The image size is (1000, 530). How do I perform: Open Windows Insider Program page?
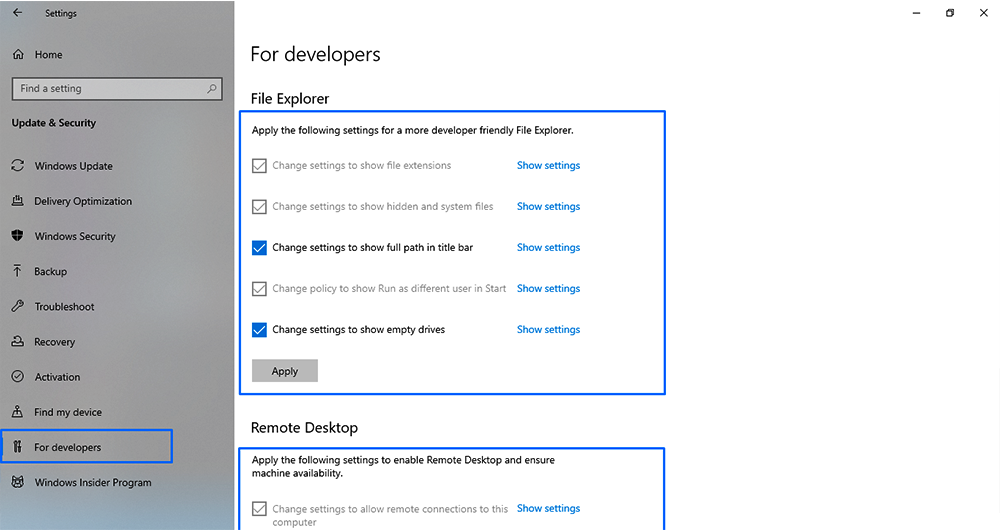[x=93, y=482]
